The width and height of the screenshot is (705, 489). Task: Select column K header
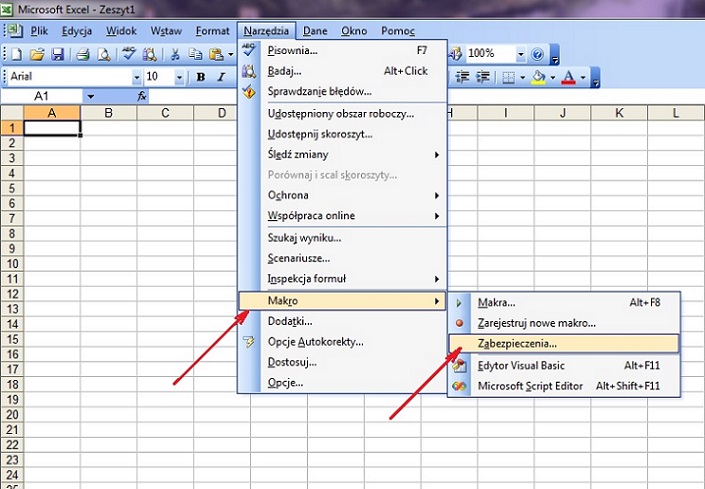pos(619,113)
